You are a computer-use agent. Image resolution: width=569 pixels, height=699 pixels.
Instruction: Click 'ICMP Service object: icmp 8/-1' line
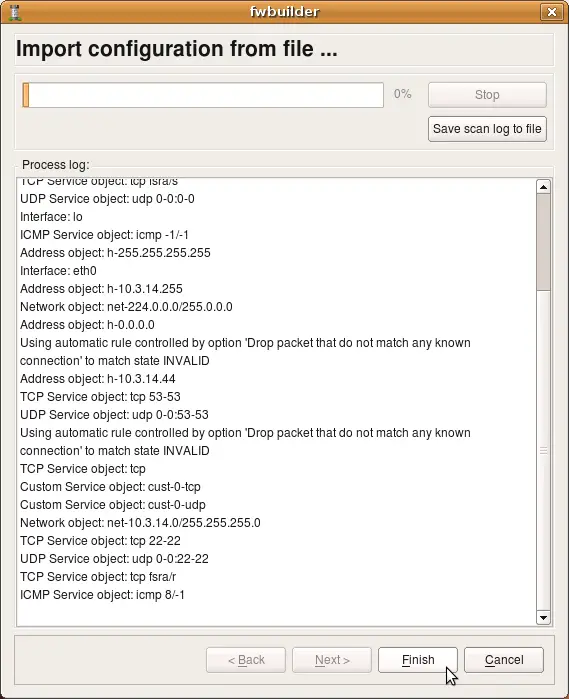pos(102,595)
